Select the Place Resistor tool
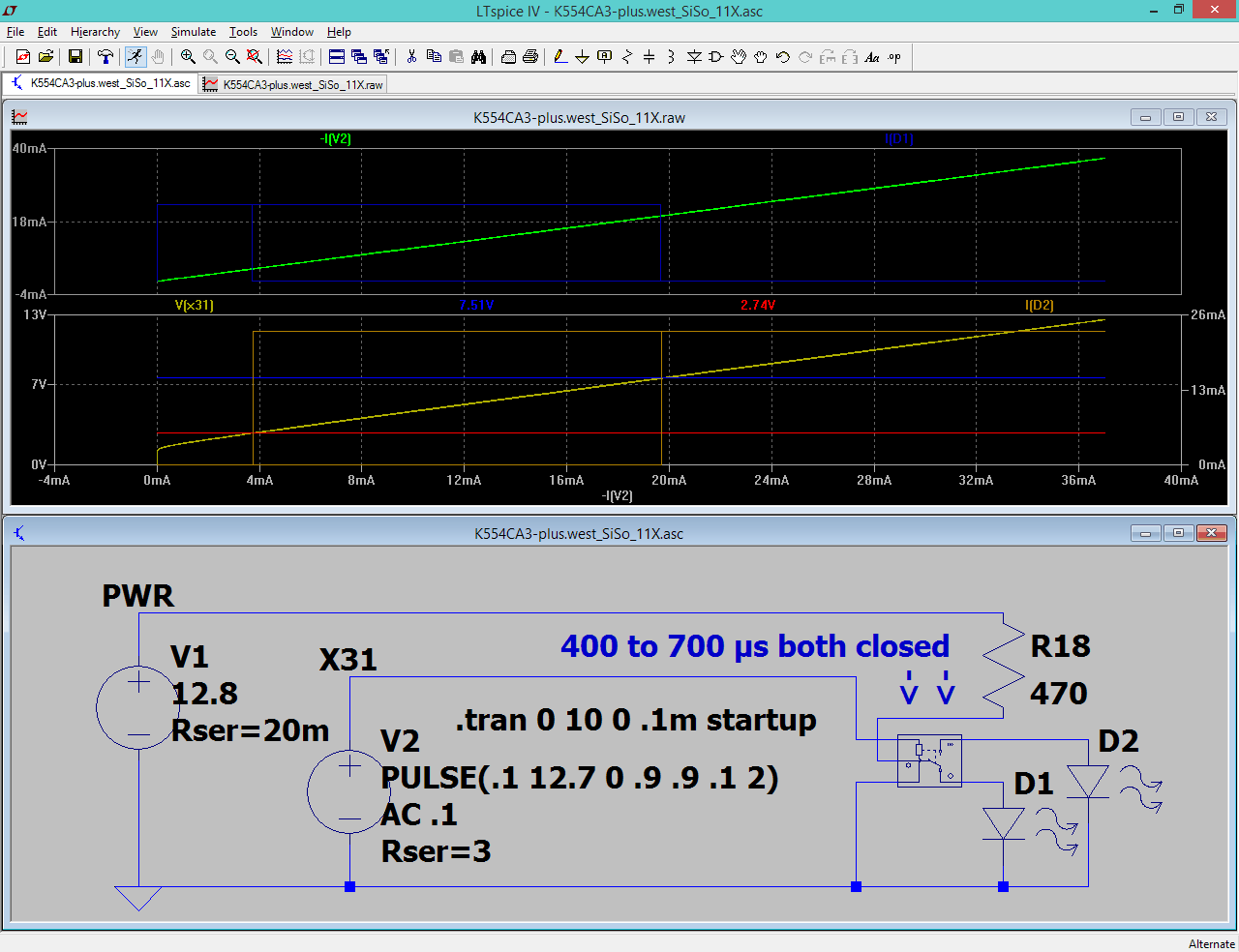 point(627,57)
